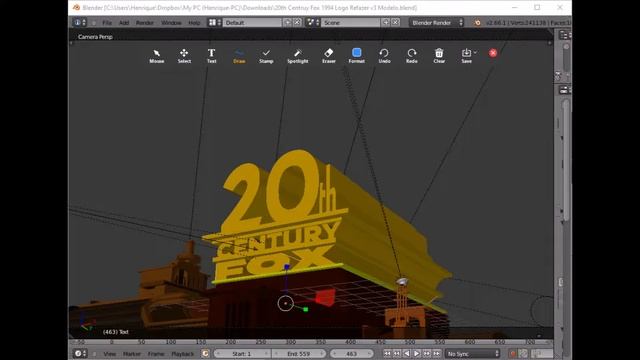The width and height of the screenshot is (640, 360).
Task: Open the keying set selector icon
Action: 523,353
